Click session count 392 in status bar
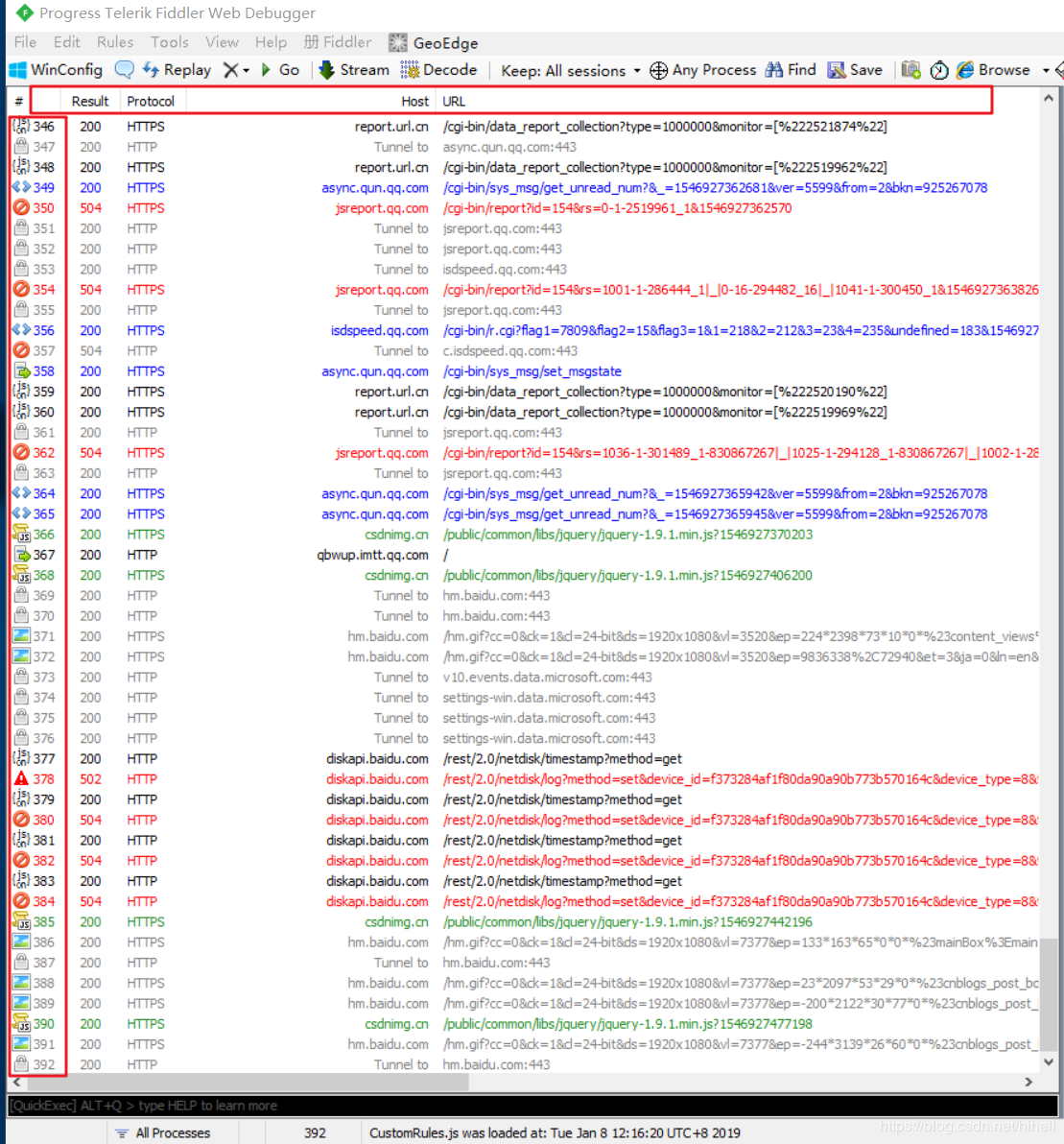Viewport: 1064px width, 1144px height. 315,1133
